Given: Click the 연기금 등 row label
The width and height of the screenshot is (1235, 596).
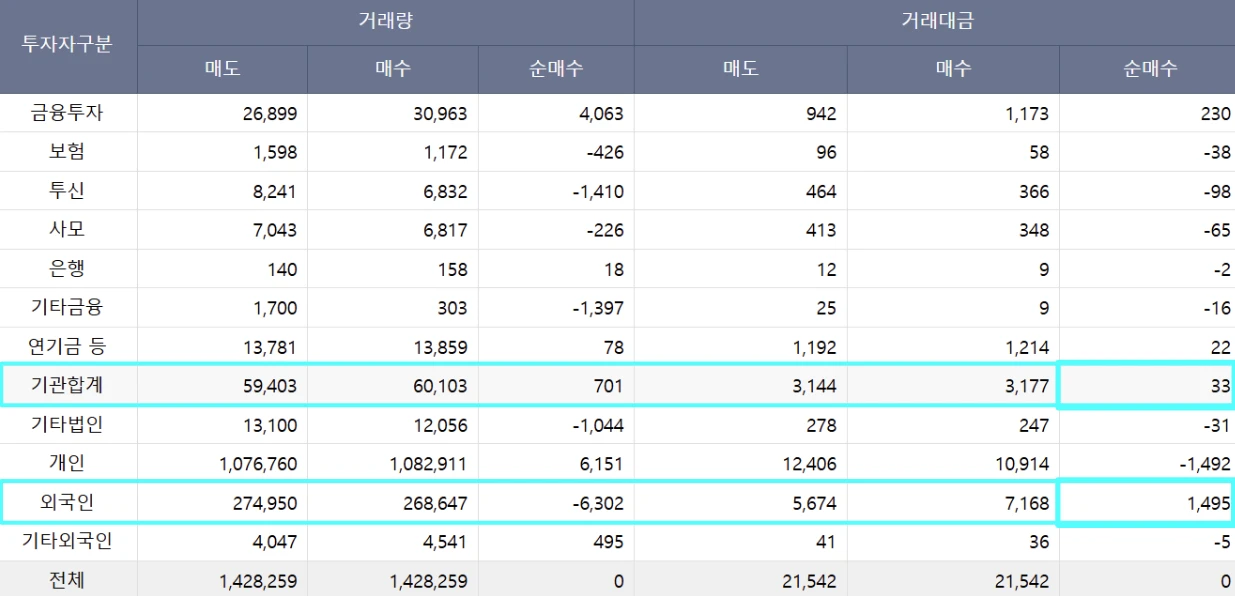Looking at the screenshot, I should (x=67, y=347).
